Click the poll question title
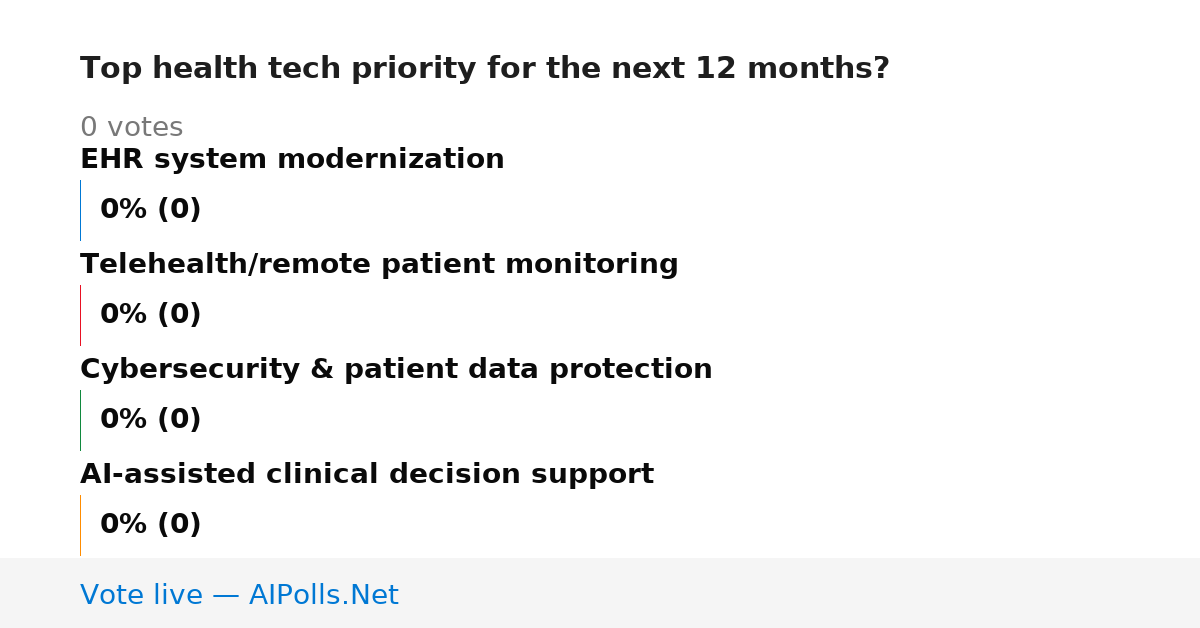Viewport: 1200px width, 628px height. (x=485, y=69)
